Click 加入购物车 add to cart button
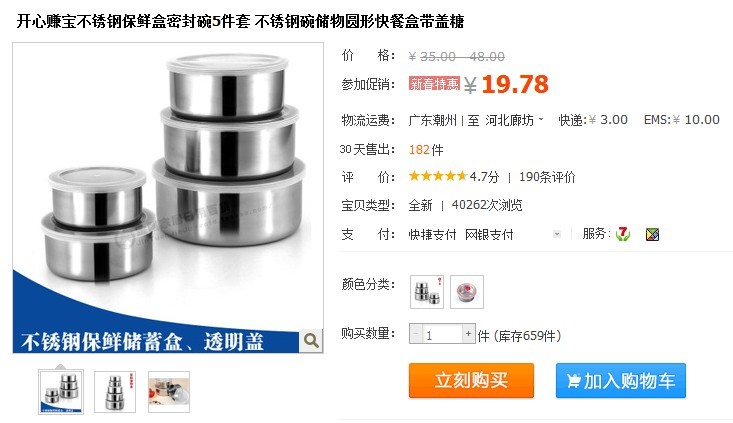This screenshot has height=423, width=733. pos(621,380)
